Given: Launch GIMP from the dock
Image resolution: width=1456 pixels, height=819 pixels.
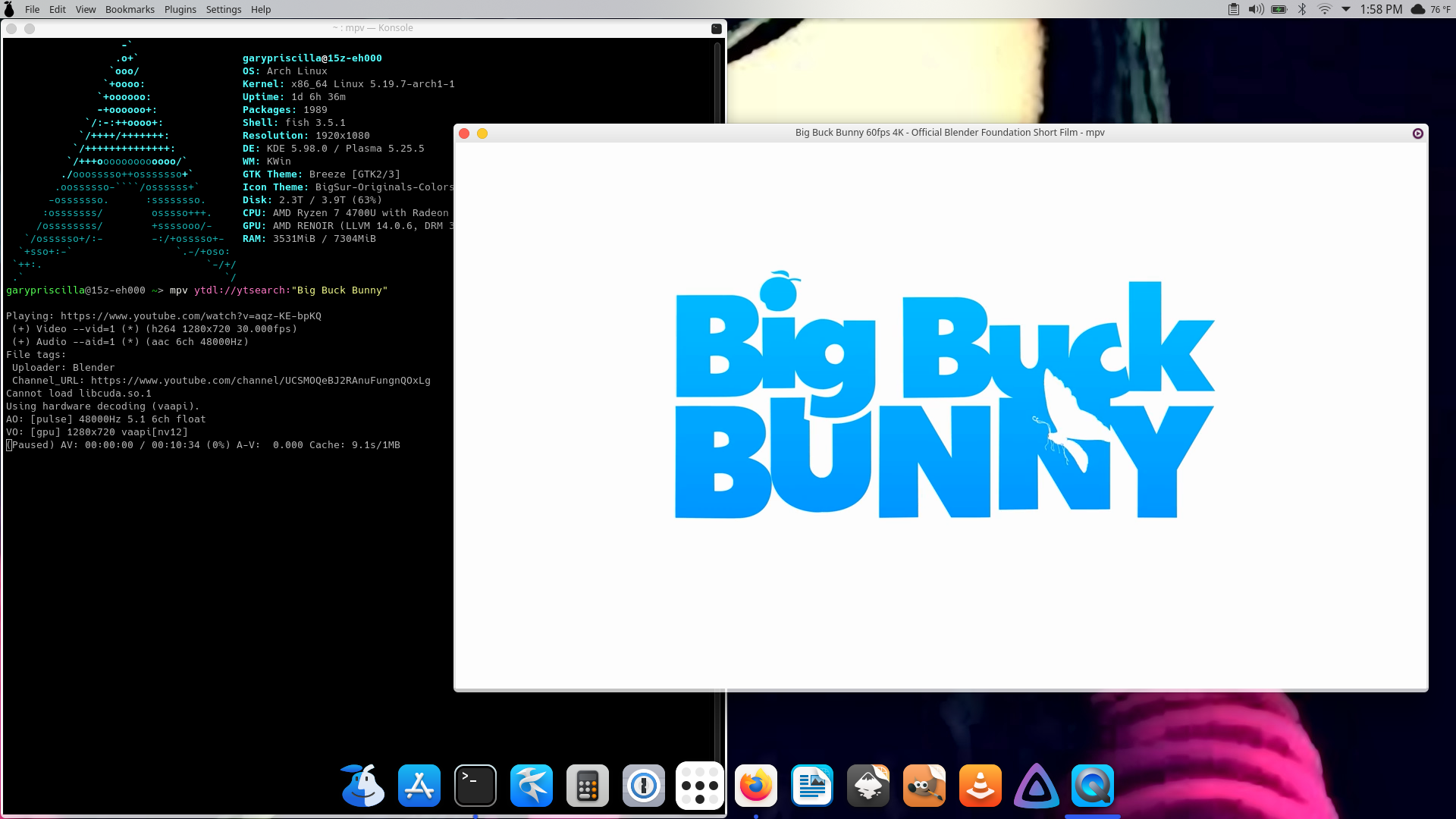Looking at the screenshot, I should [924, 786].
